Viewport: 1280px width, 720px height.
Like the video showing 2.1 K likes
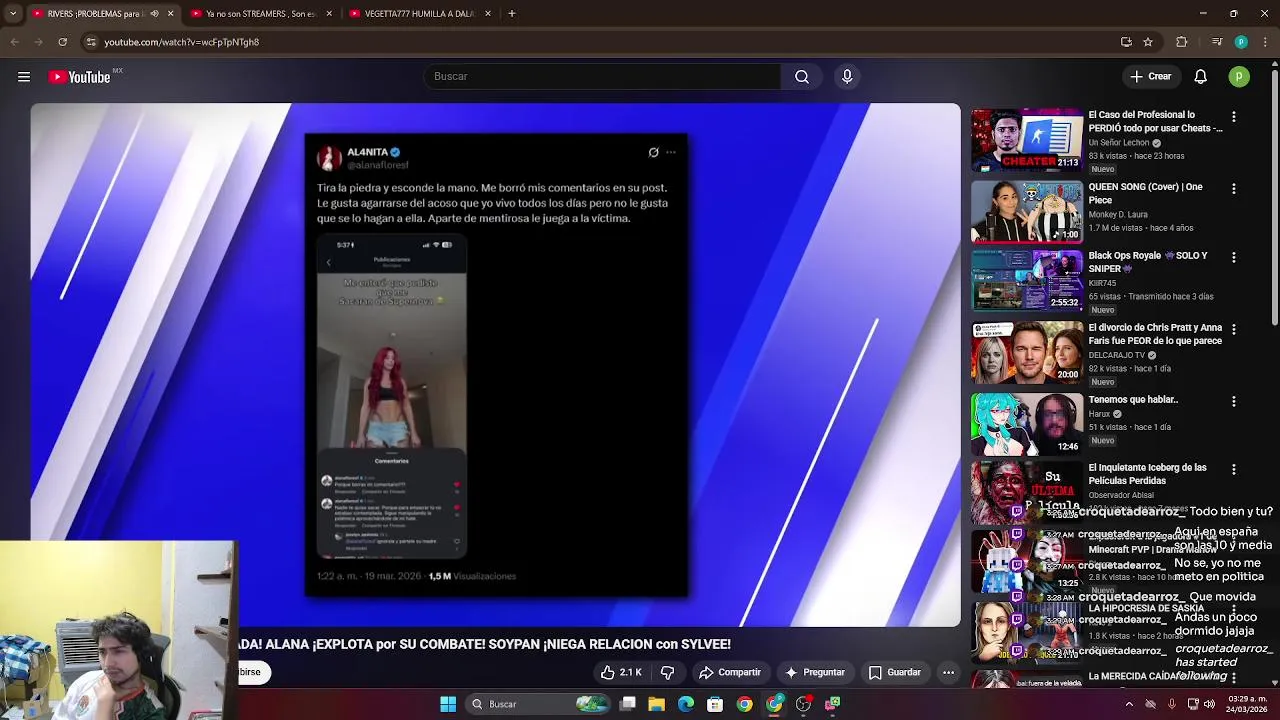pos(621,673)
